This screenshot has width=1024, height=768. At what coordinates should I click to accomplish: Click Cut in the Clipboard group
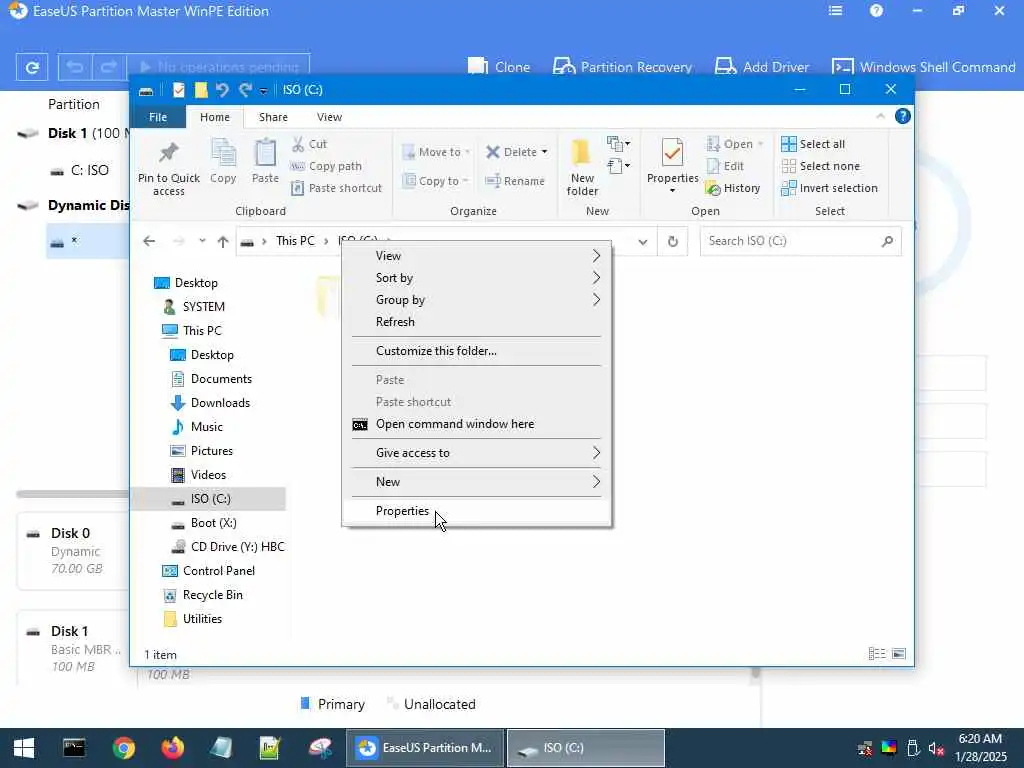(310, 144)
